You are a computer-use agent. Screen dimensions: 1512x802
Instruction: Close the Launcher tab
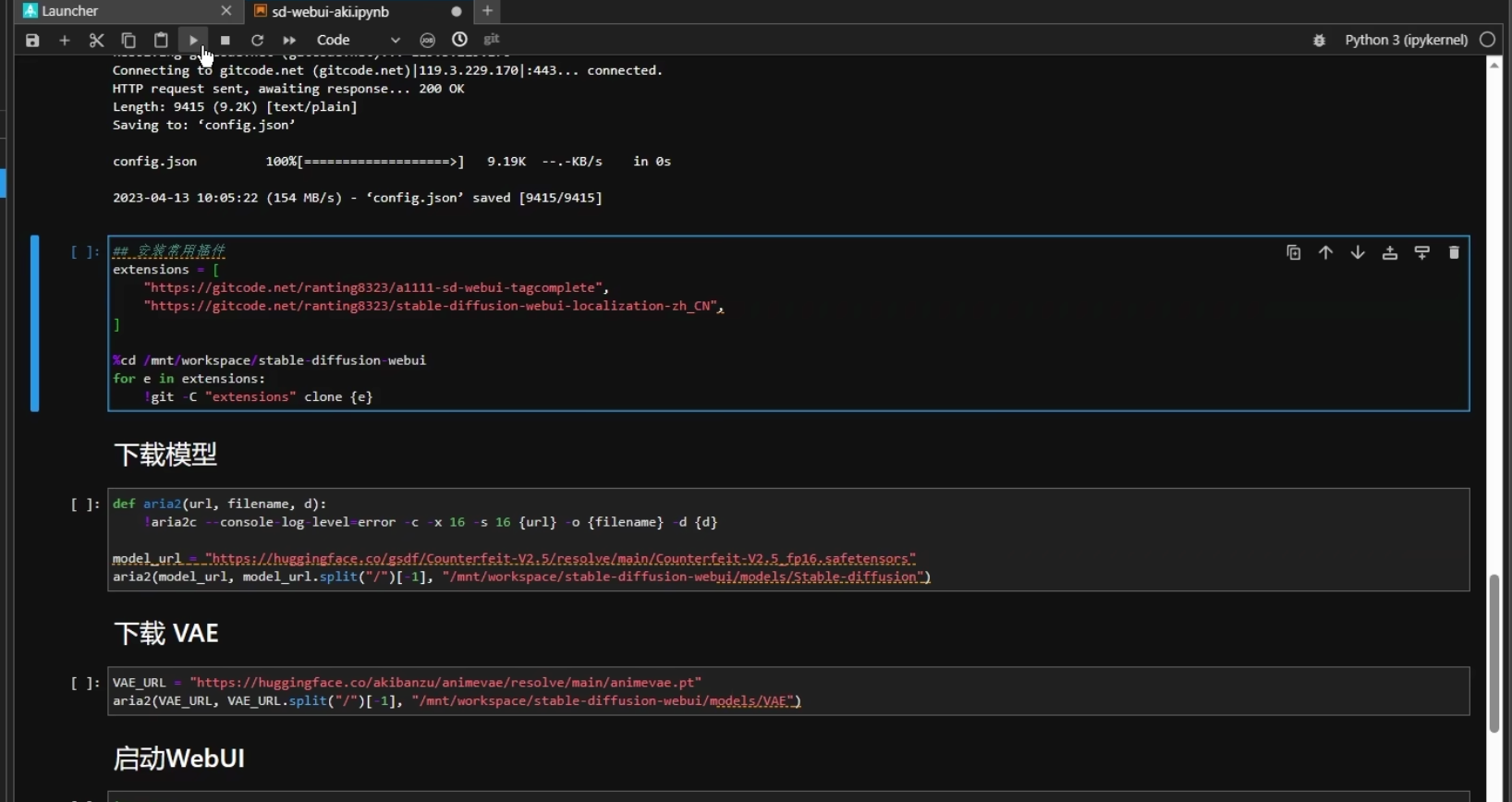point(226,11)
